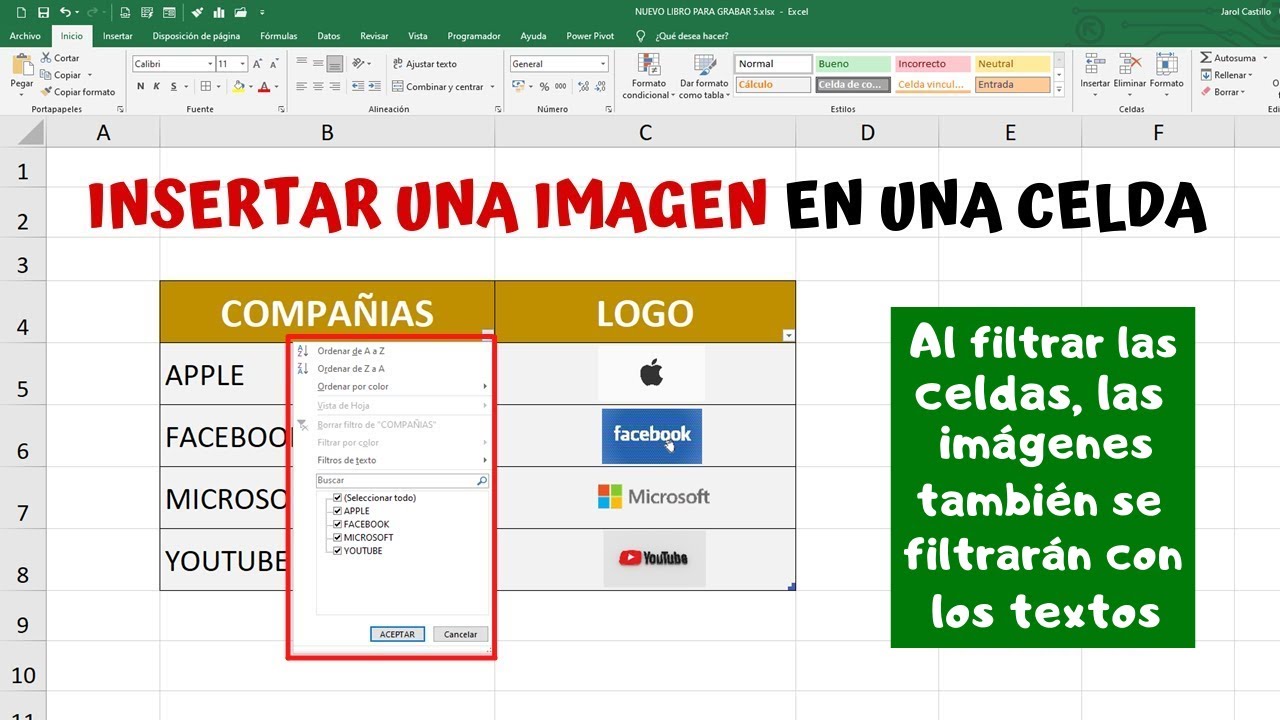
Task: Increase font size
Action: point(255,64)
